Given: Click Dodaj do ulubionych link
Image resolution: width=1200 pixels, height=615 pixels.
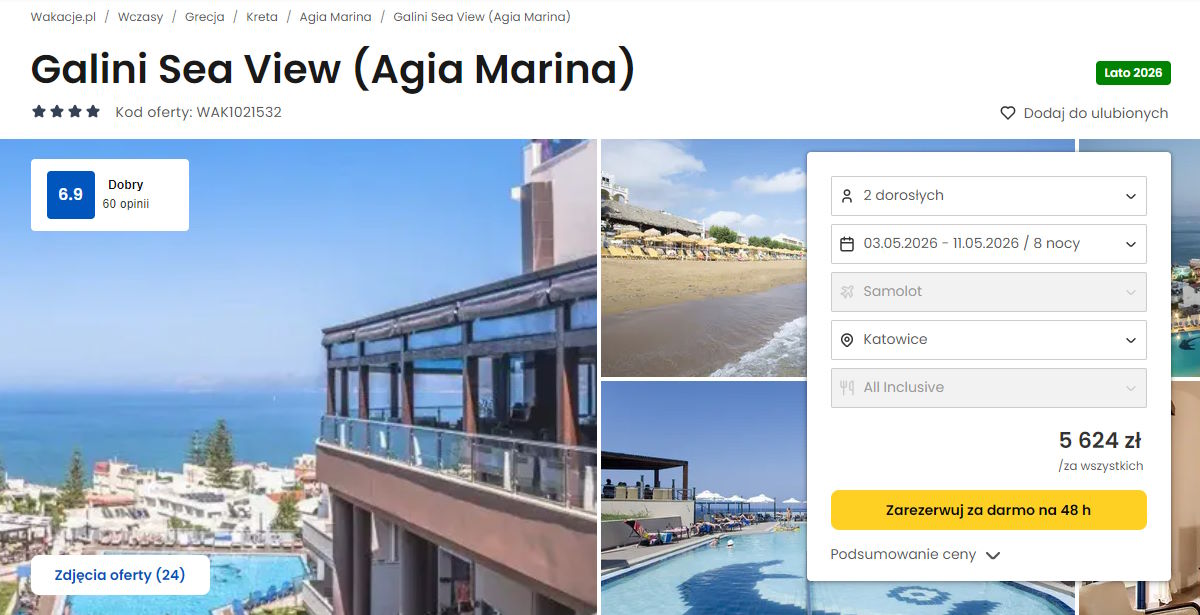Looking at the screenshot, I should click(x=1096, y=113).
